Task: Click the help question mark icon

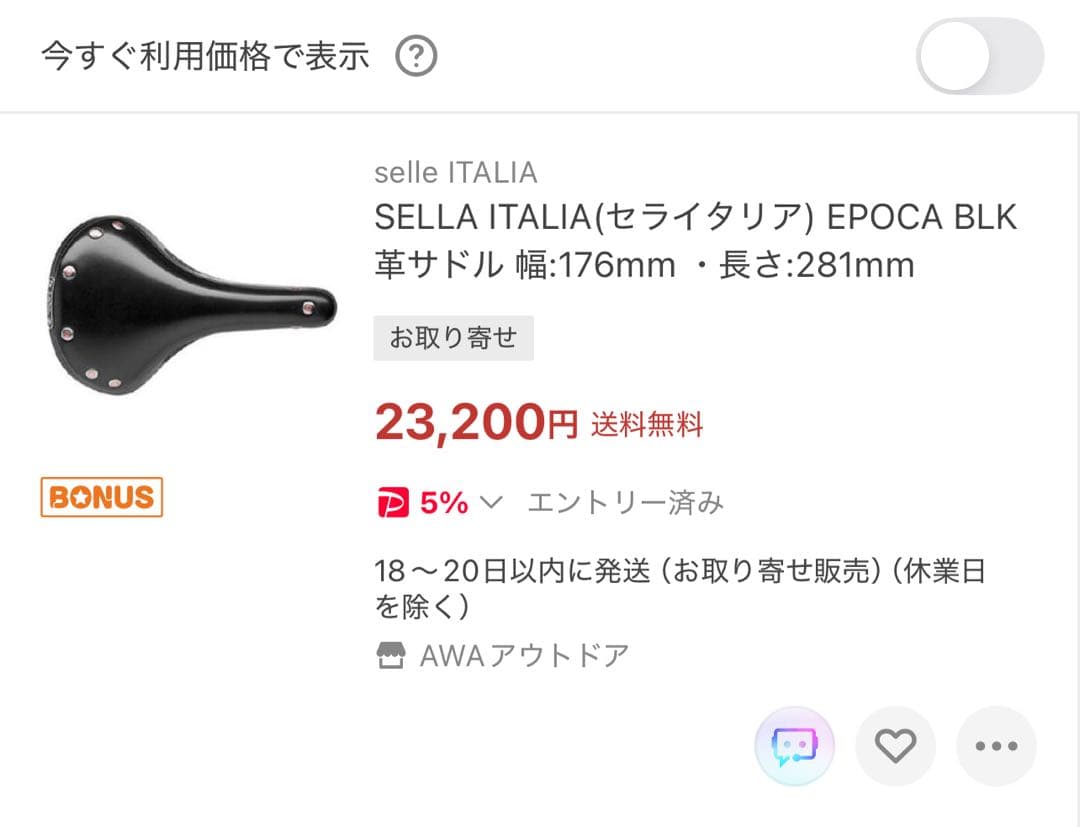Action: 416,57
